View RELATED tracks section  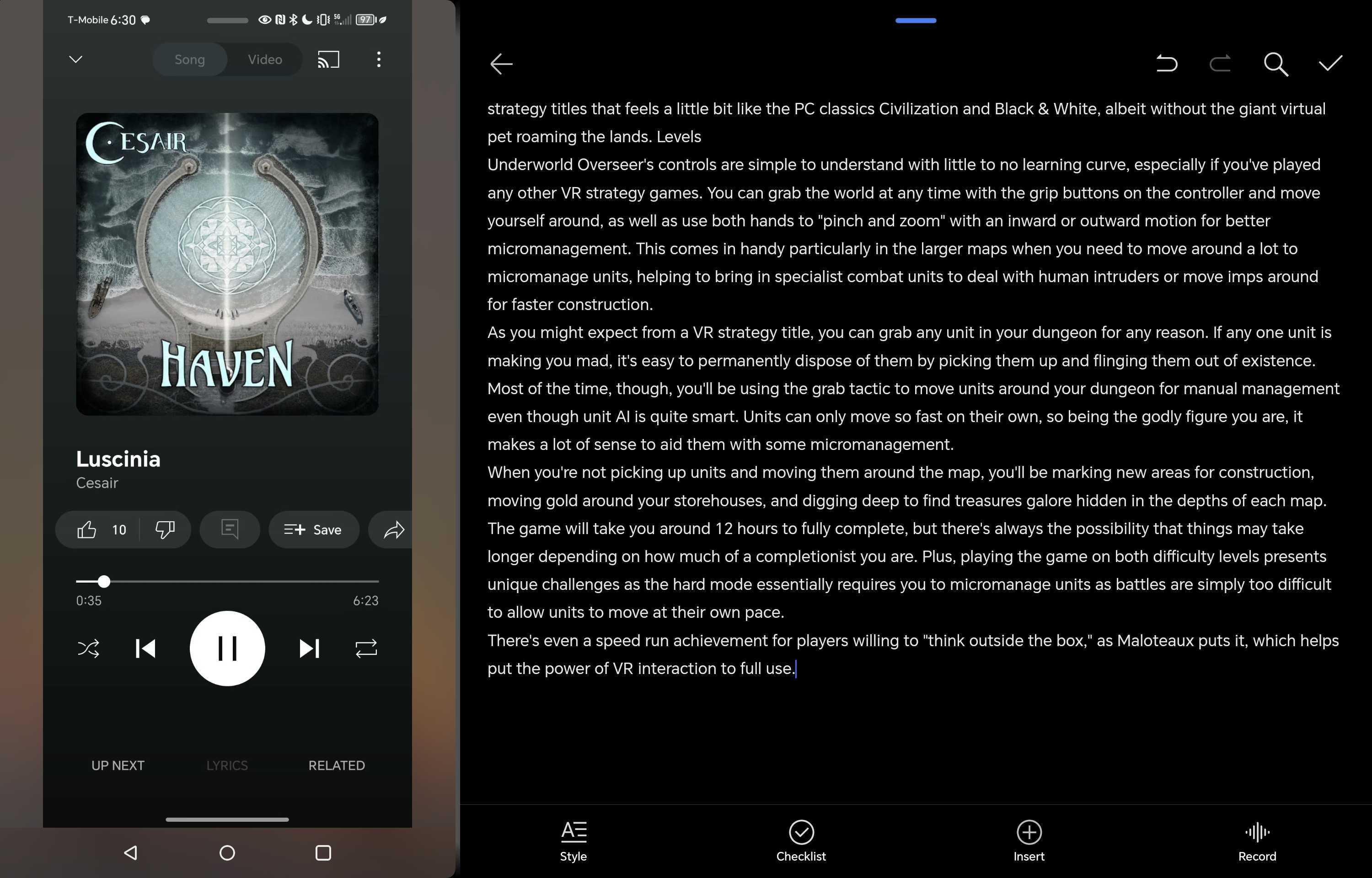tap(337, 765)
